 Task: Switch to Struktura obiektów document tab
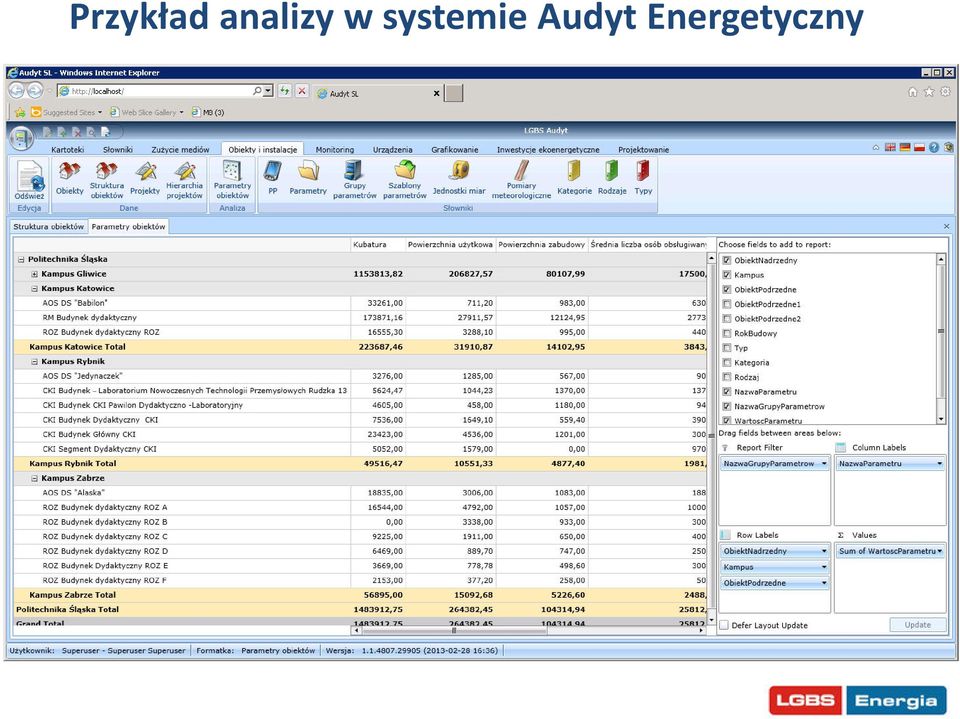[x=49, y=227]
